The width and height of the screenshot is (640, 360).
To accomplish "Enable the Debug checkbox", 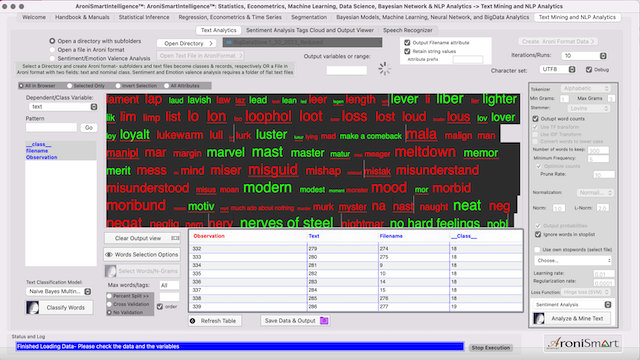I will (x=589, y=69).
